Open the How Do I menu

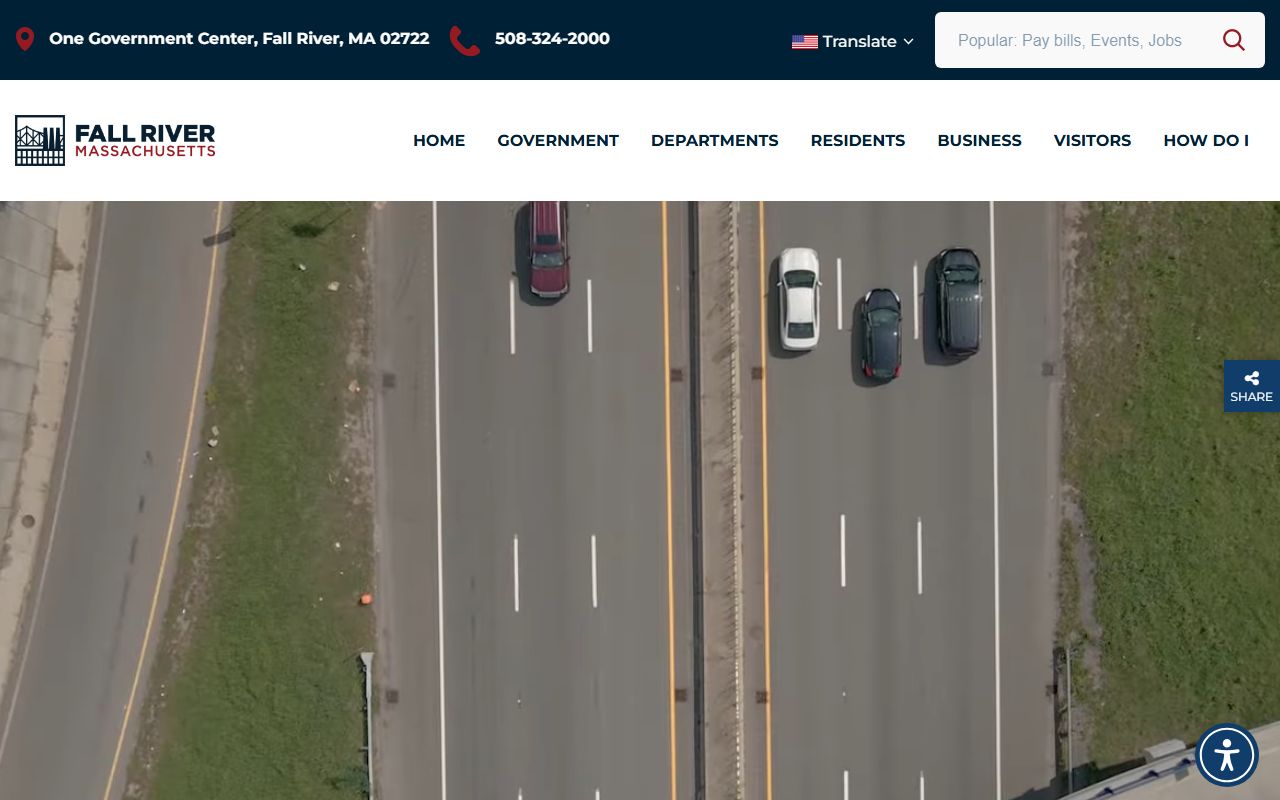[1205, 141]
